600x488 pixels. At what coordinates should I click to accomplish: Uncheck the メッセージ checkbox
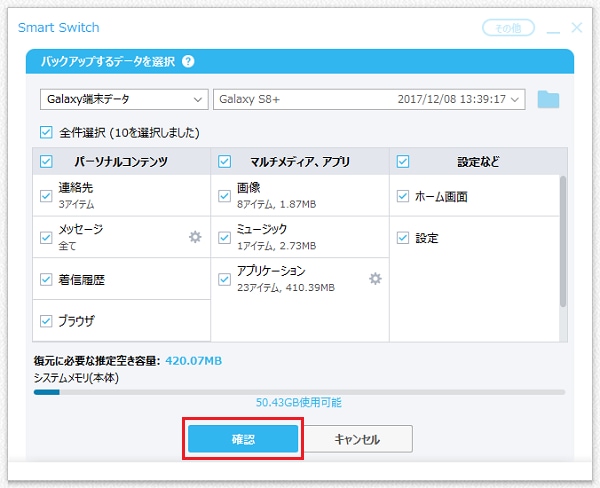click(46, 237)
